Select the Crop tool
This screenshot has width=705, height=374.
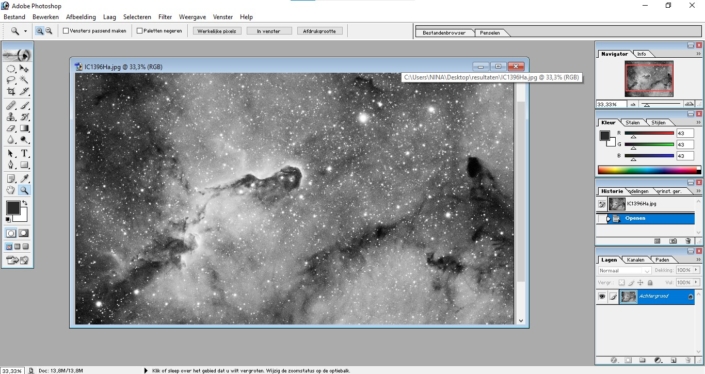(x=11, y=91)
